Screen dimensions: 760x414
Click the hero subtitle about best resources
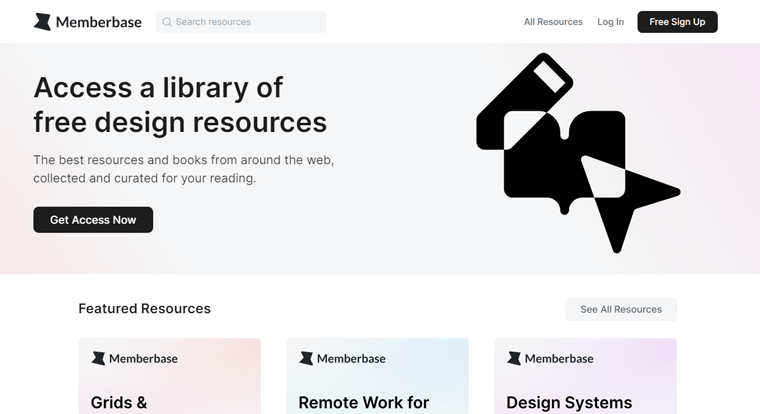coord(183,169)
